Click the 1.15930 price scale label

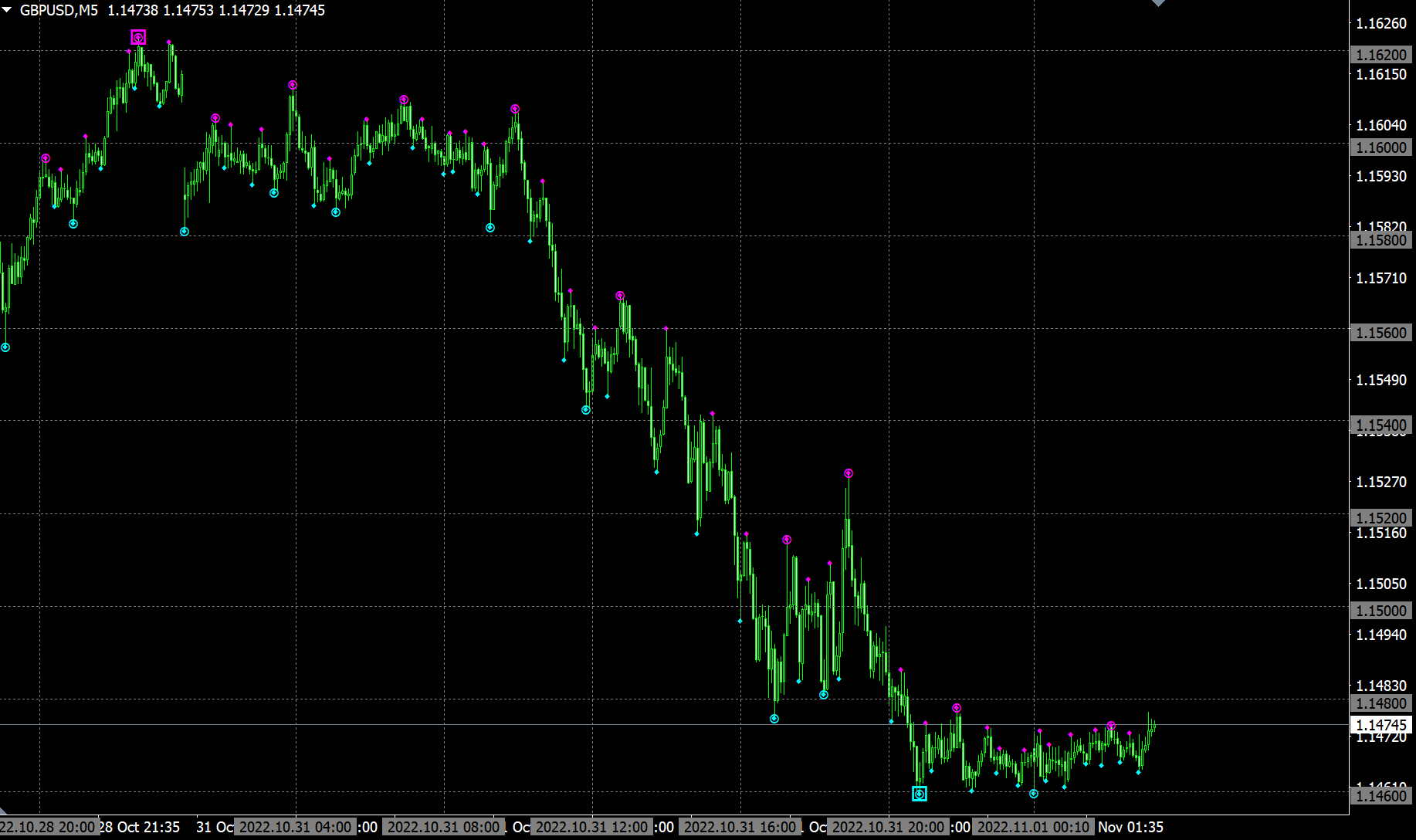[x=1381, y=176]
